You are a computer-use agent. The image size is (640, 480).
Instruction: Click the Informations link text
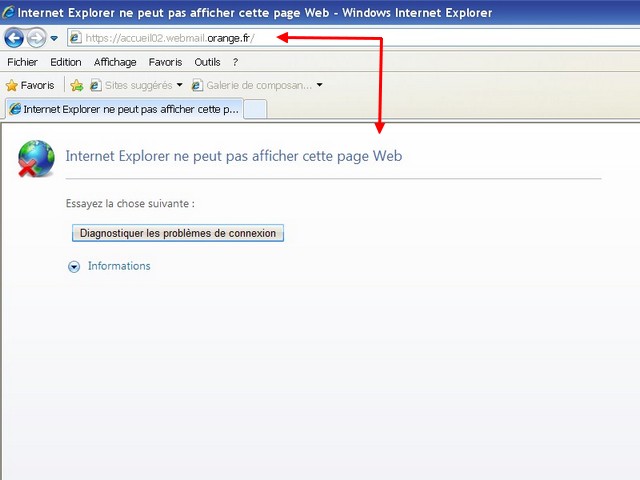[119, 266]
